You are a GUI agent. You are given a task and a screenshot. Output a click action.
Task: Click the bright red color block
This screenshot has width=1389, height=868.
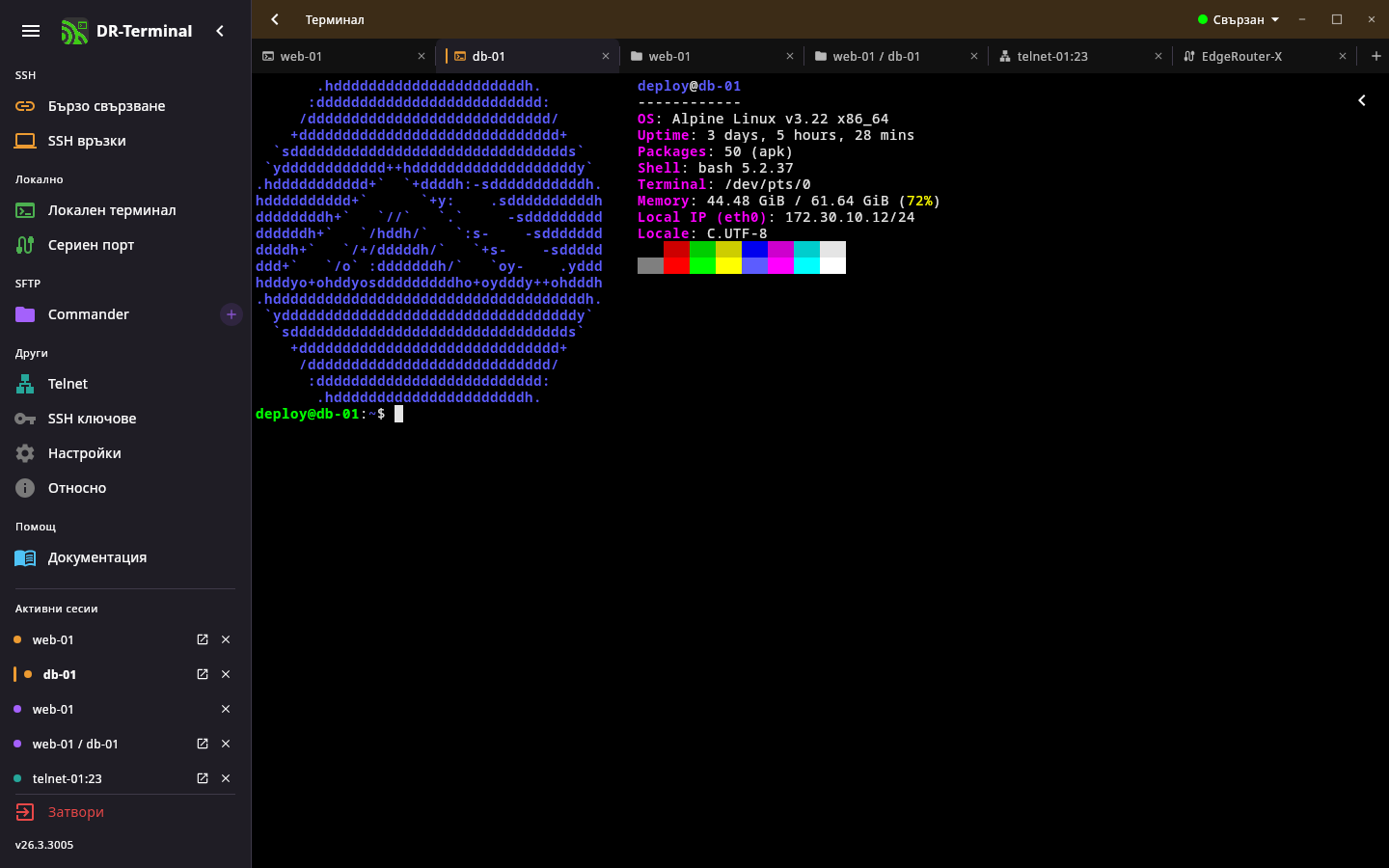(x=676, y=265)
